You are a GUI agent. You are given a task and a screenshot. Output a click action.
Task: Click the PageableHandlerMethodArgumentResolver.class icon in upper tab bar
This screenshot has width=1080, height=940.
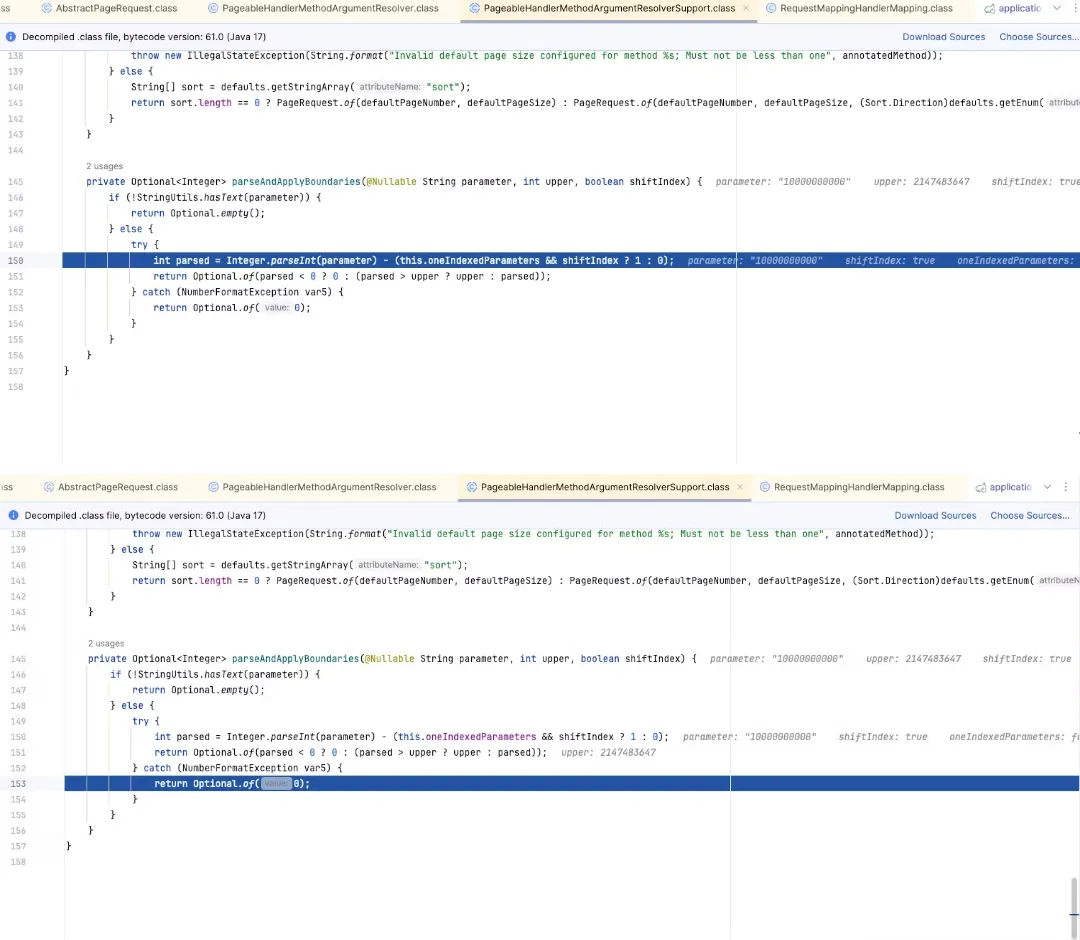pos(213,8)
